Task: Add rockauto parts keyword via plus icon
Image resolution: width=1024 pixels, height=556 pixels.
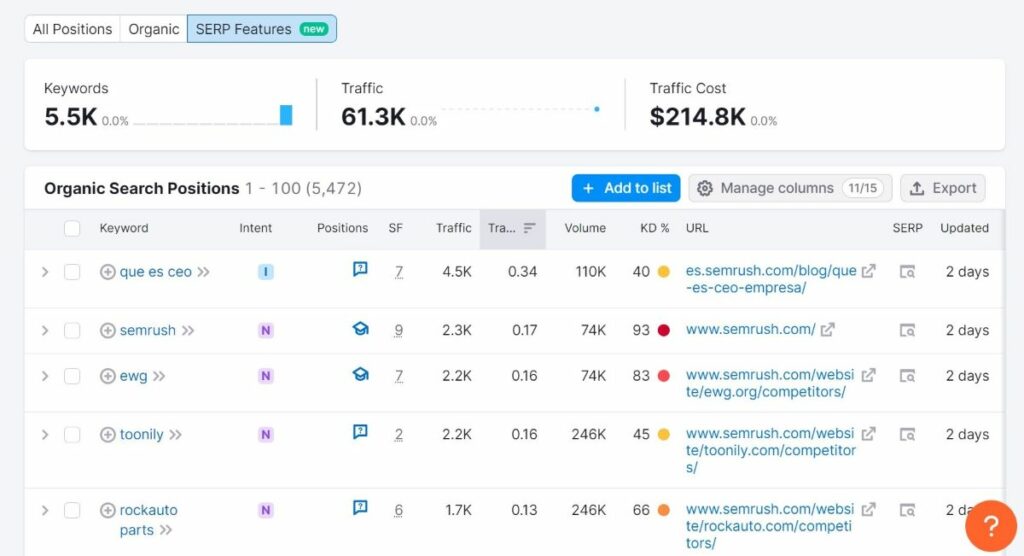Action: pyautogui.click(x=108, y=510)
